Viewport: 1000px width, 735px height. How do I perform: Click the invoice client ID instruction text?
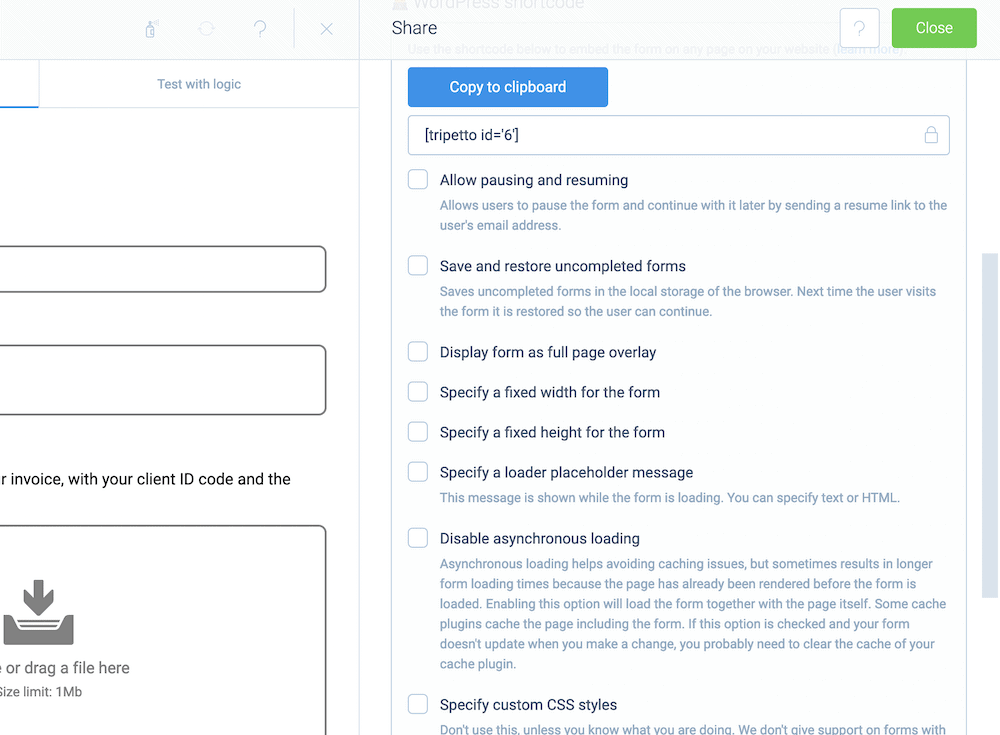tap(145, 479)
